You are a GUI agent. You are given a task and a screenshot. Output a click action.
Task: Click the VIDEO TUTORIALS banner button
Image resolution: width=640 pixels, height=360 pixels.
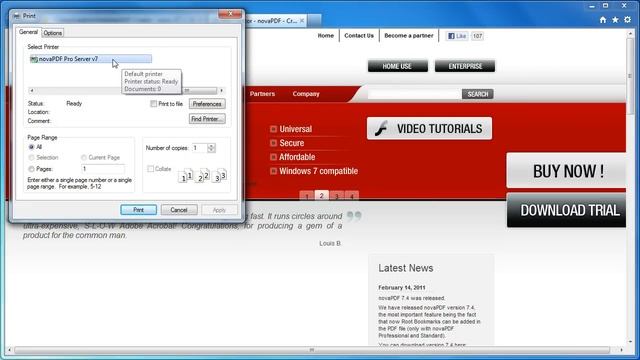point(429,129)
